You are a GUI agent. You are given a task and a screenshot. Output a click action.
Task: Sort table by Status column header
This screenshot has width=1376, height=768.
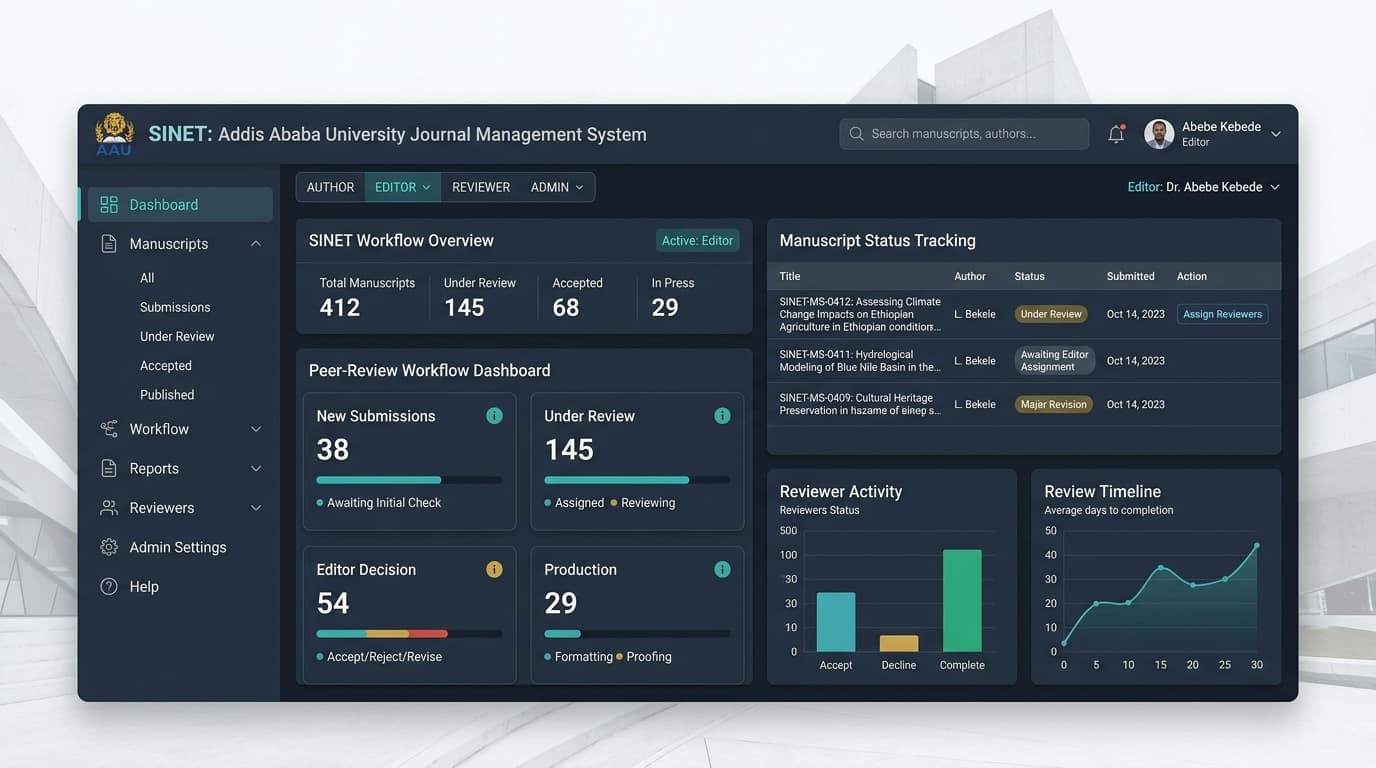(1029, 276)
